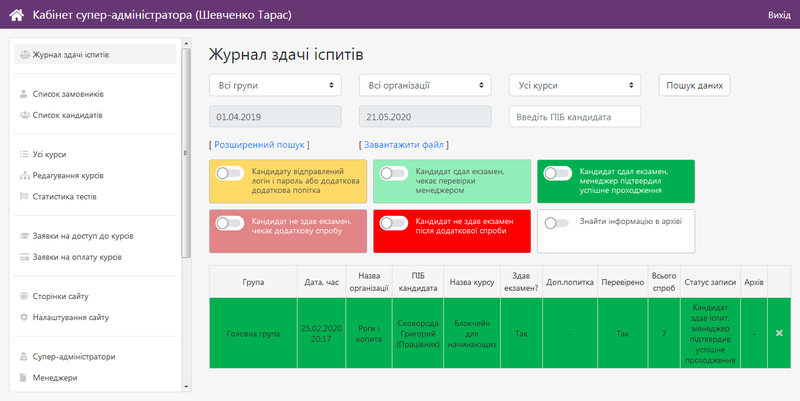800x401 pixels.
Task: Click the Вихід logout link
Action: click(779, 15)
